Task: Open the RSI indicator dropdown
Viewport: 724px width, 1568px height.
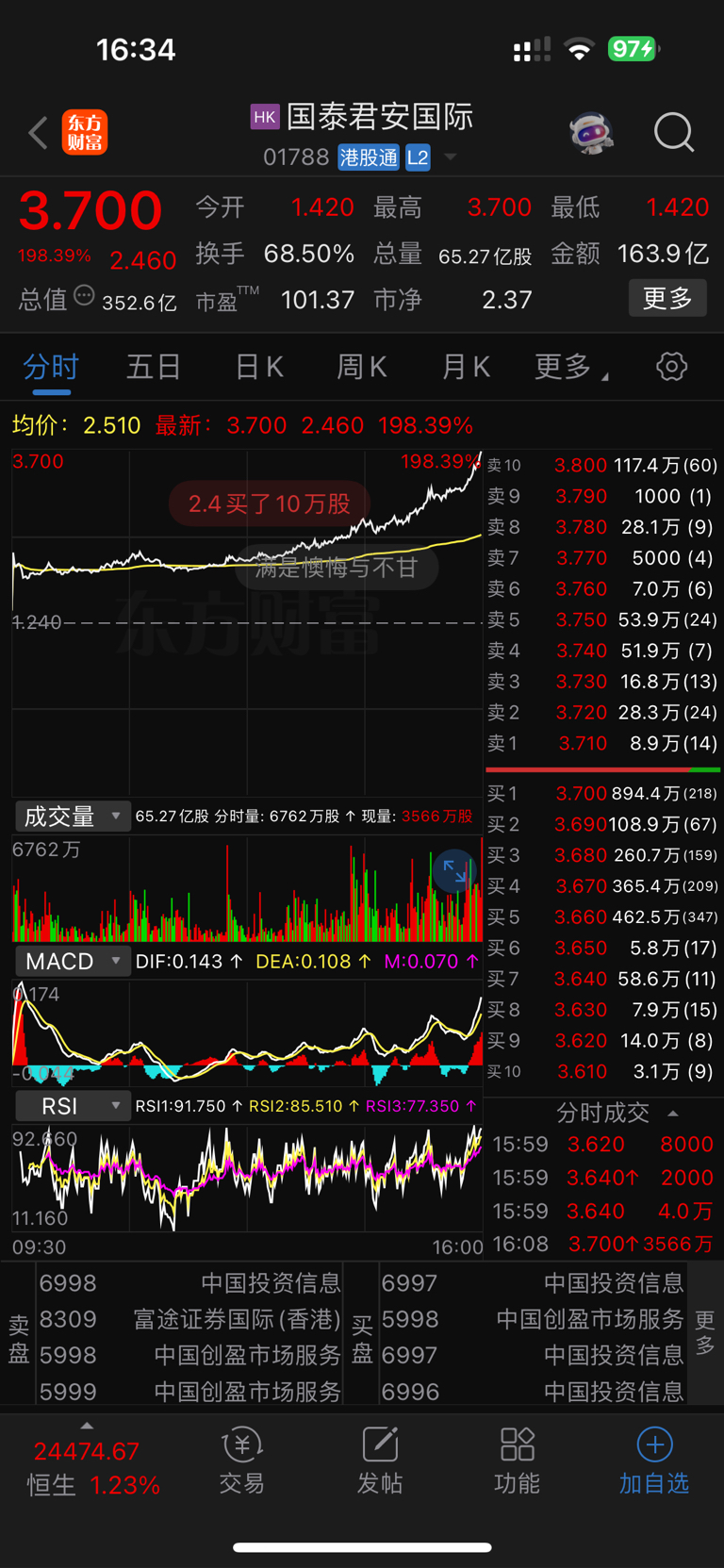Action: point(73,1106)
